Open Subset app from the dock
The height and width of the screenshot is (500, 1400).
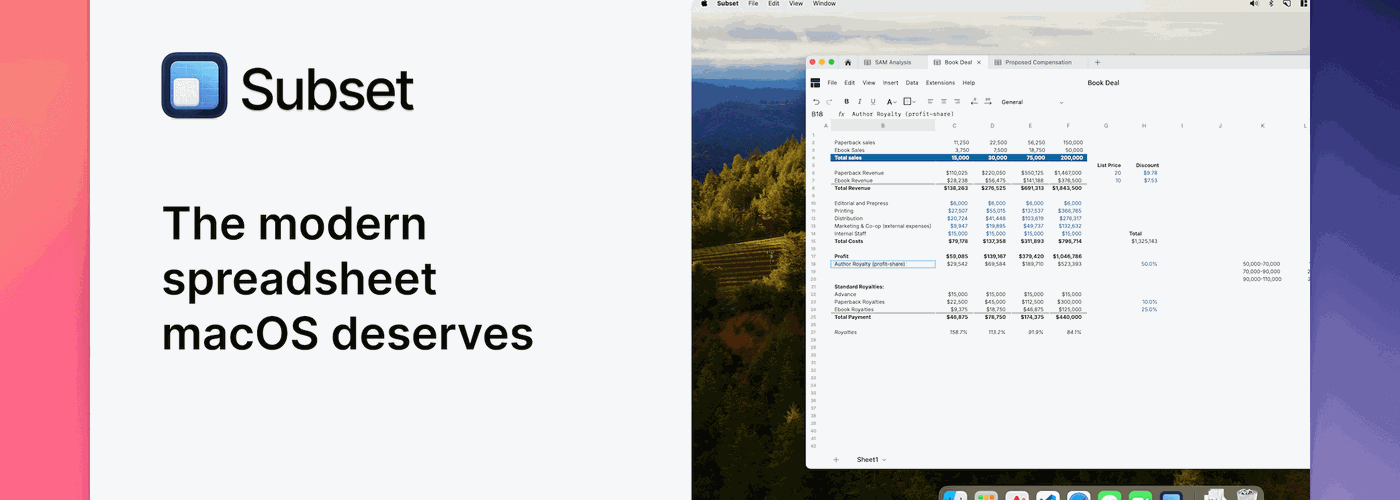point(1170,496)
